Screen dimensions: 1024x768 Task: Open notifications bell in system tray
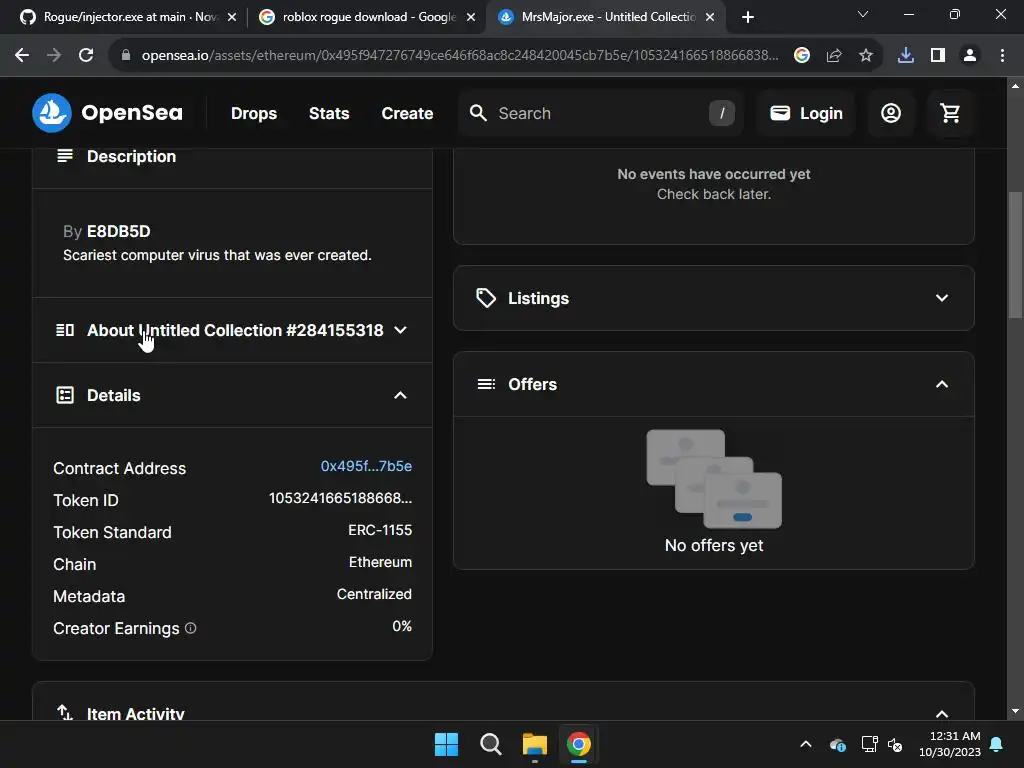pos(997,744)
